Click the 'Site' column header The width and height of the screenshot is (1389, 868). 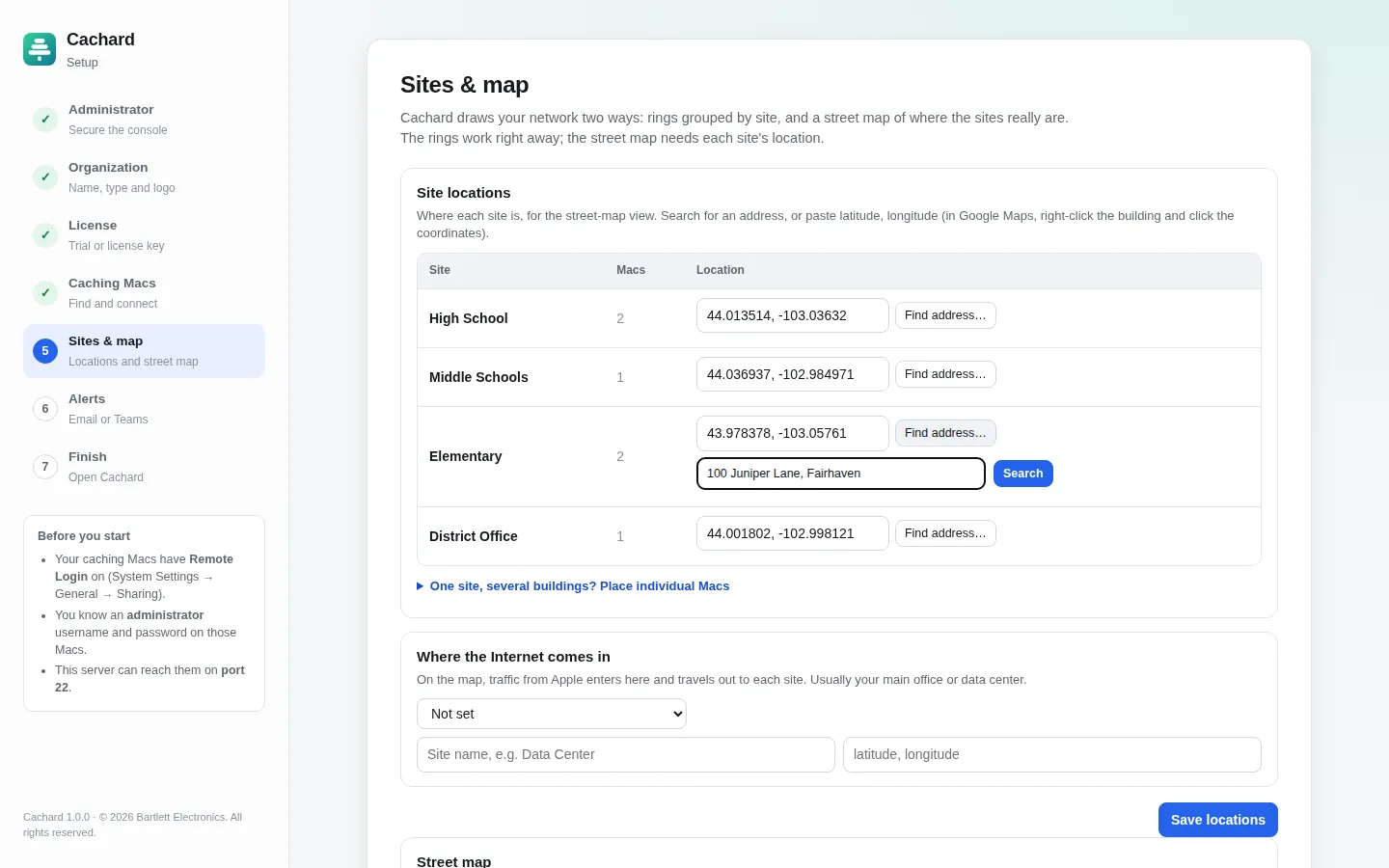440,270
